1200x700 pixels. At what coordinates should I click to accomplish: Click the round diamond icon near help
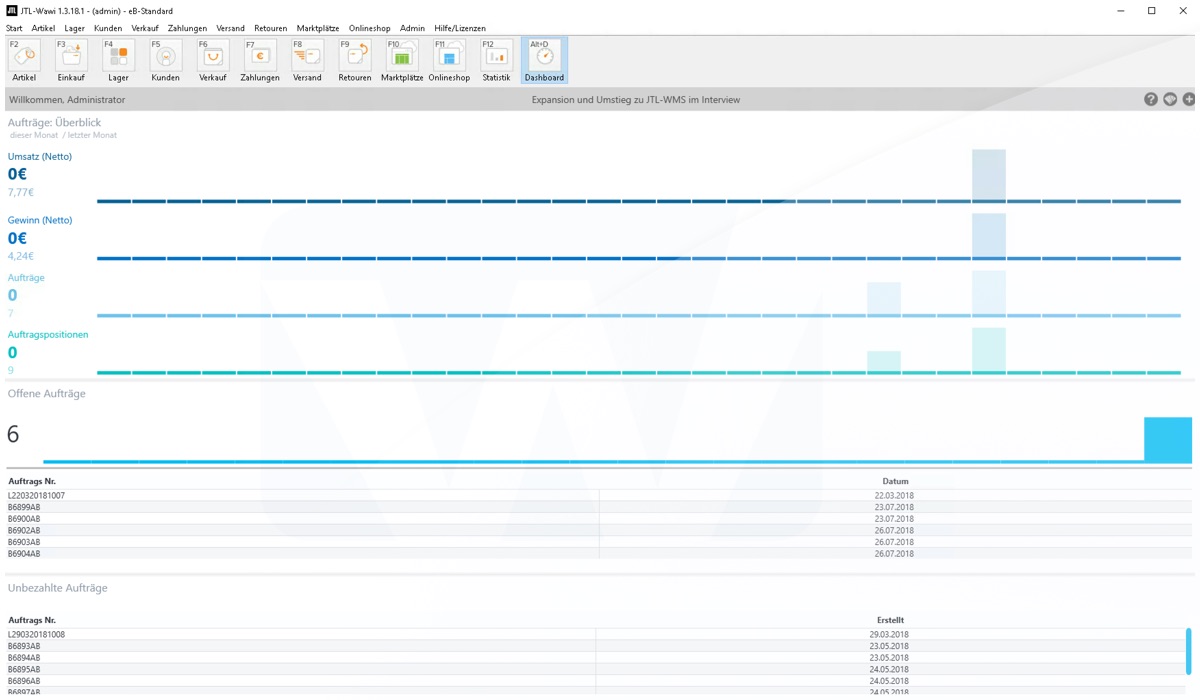click(1170, 99)
